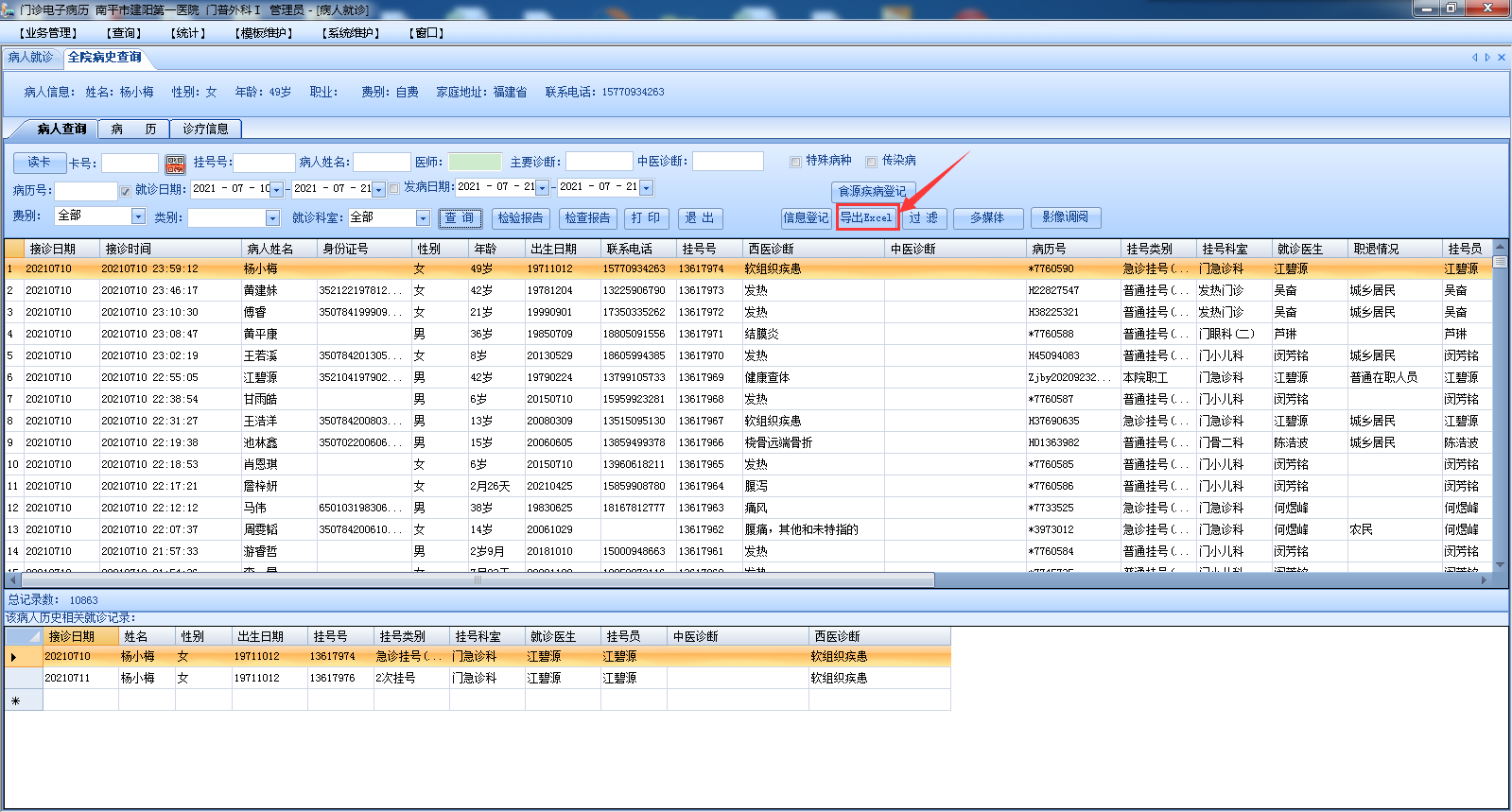Click the 影像调阅 button
Image resolution: width=1512 pixels, height=812 pixels.
click(1066, 218)
